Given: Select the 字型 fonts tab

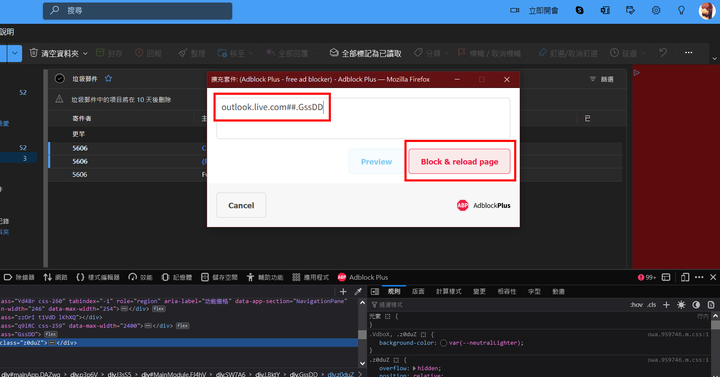Looking at the screenshot, I should [534, 292].
